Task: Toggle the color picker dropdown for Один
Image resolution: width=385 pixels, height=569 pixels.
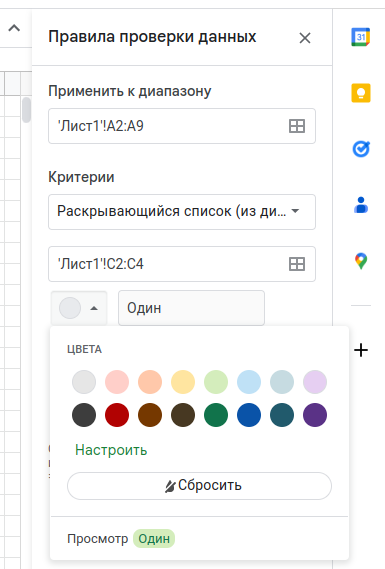Action: pos(79,308)
